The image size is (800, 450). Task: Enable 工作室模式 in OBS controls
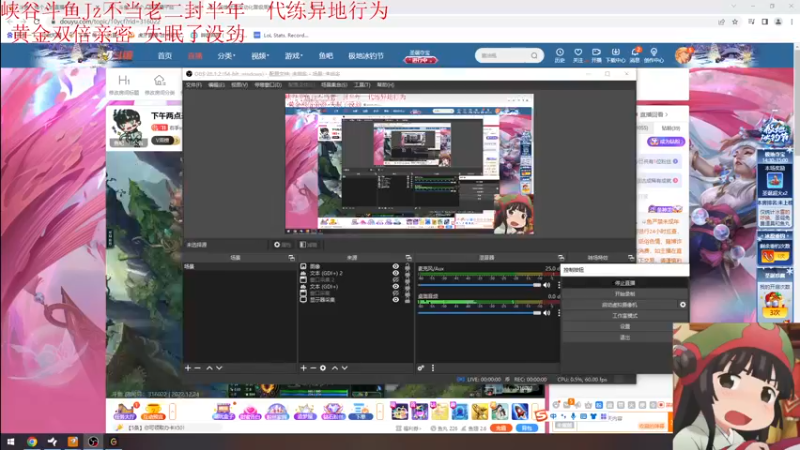624,316
